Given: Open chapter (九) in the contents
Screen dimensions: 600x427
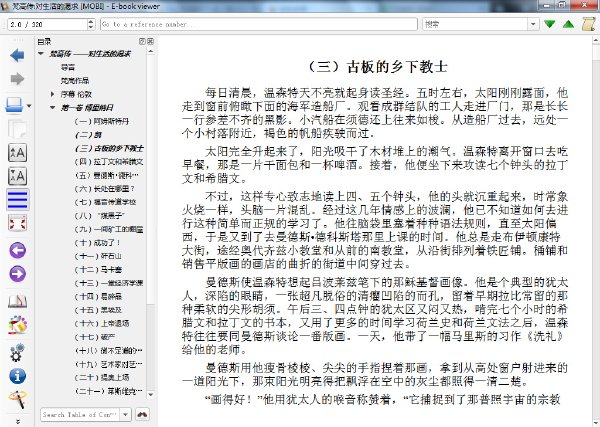Looking at the screenshot, I should (109, 229).
